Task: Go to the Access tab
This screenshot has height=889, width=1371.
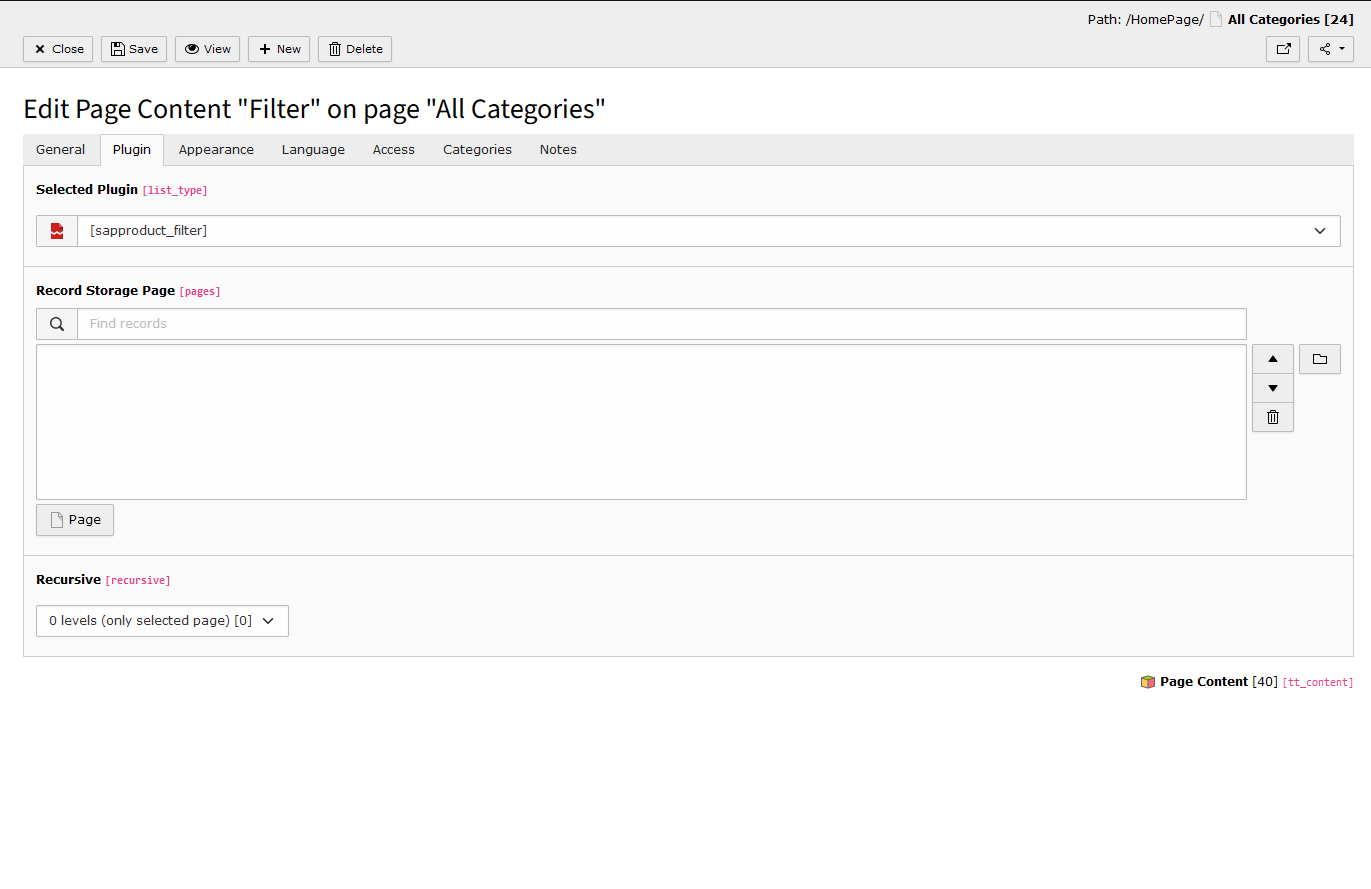Action: 393,150
